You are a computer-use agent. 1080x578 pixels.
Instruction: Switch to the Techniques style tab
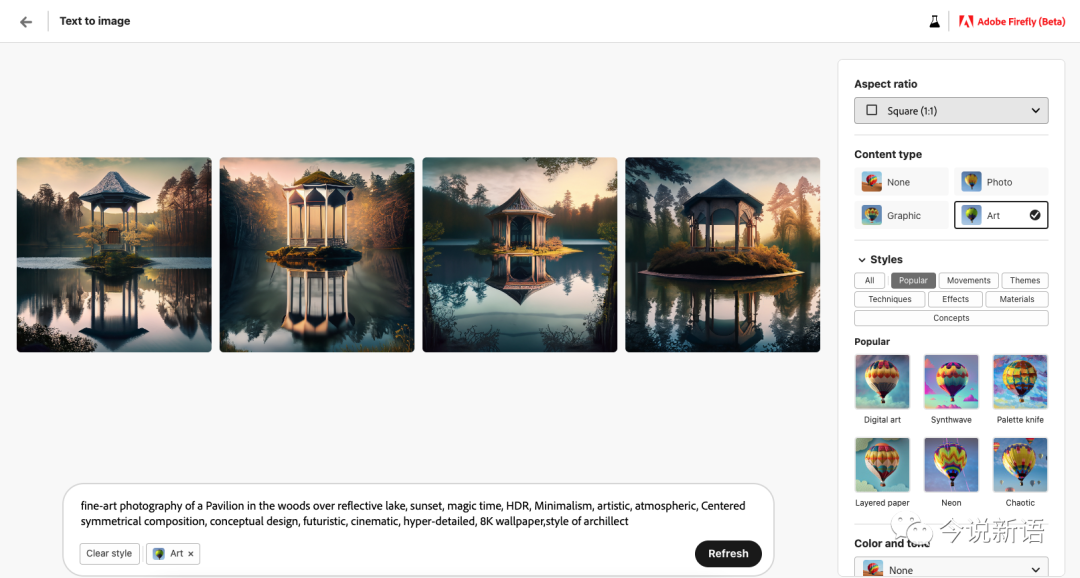pyautogui.click(x=889, y=299)
